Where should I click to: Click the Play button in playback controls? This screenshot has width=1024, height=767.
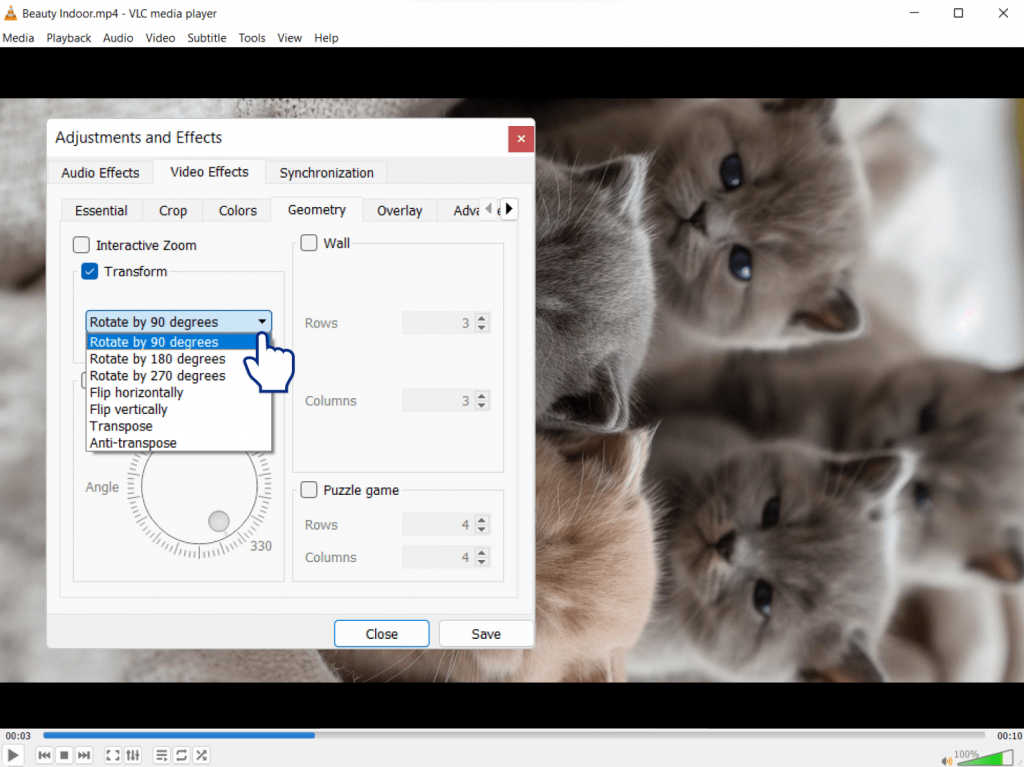pos(12,755)
